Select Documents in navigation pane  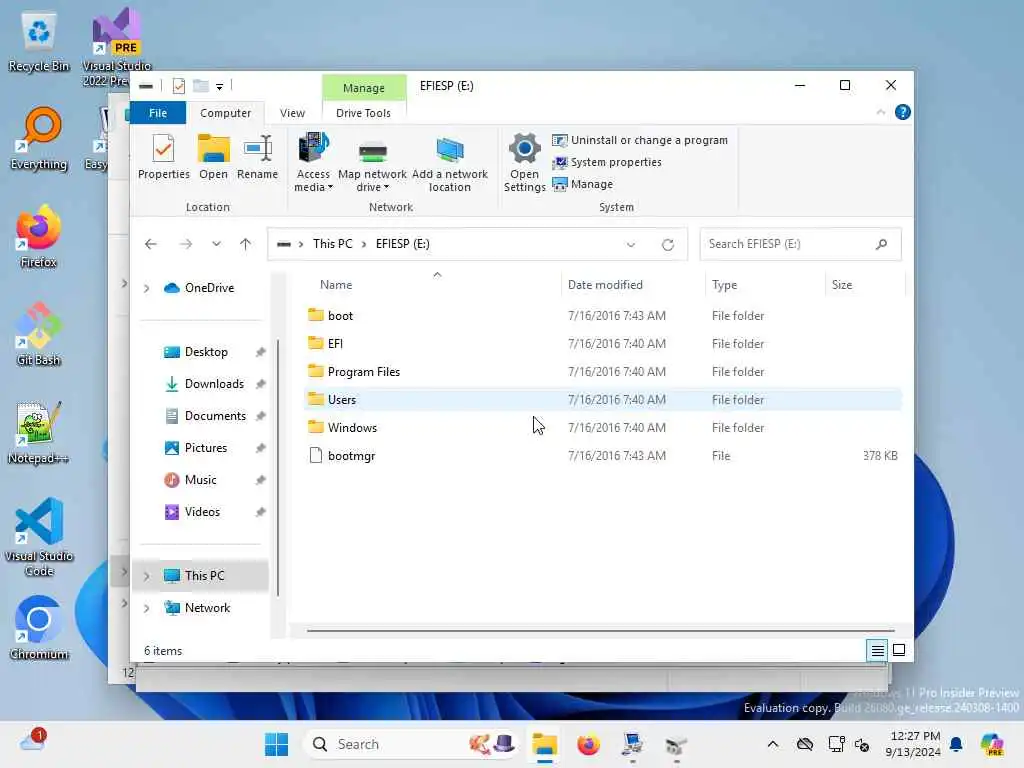point(205,416)
